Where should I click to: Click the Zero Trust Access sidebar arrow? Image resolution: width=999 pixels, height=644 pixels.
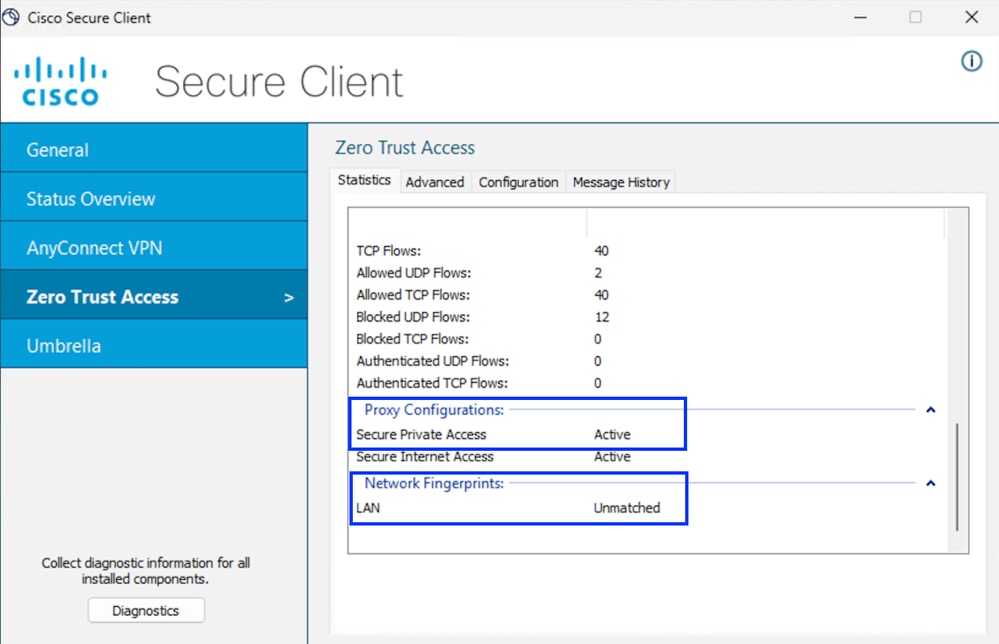click(289, 297)
